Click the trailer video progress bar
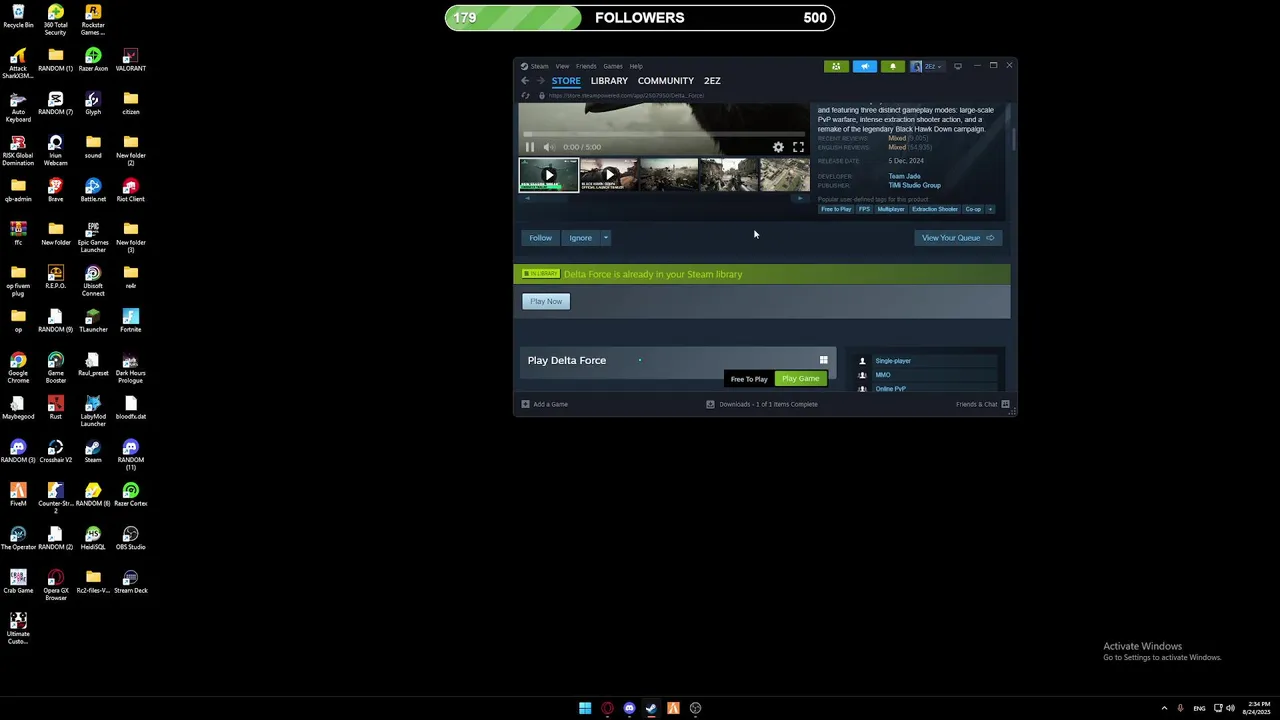1280x720 pixels. (664, 134)
